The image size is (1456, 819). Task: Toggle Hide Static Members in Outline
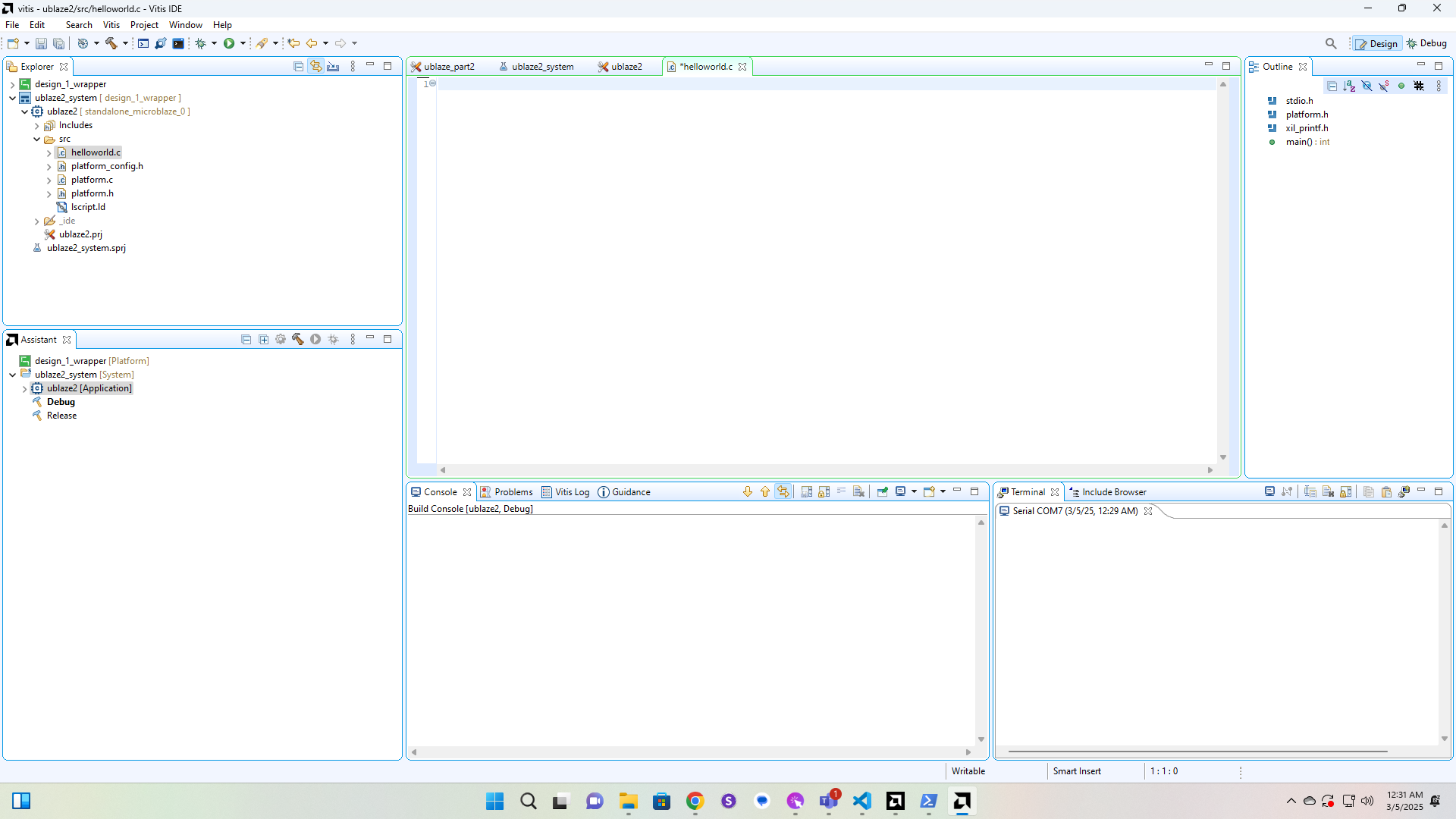tap(1384, 86)
